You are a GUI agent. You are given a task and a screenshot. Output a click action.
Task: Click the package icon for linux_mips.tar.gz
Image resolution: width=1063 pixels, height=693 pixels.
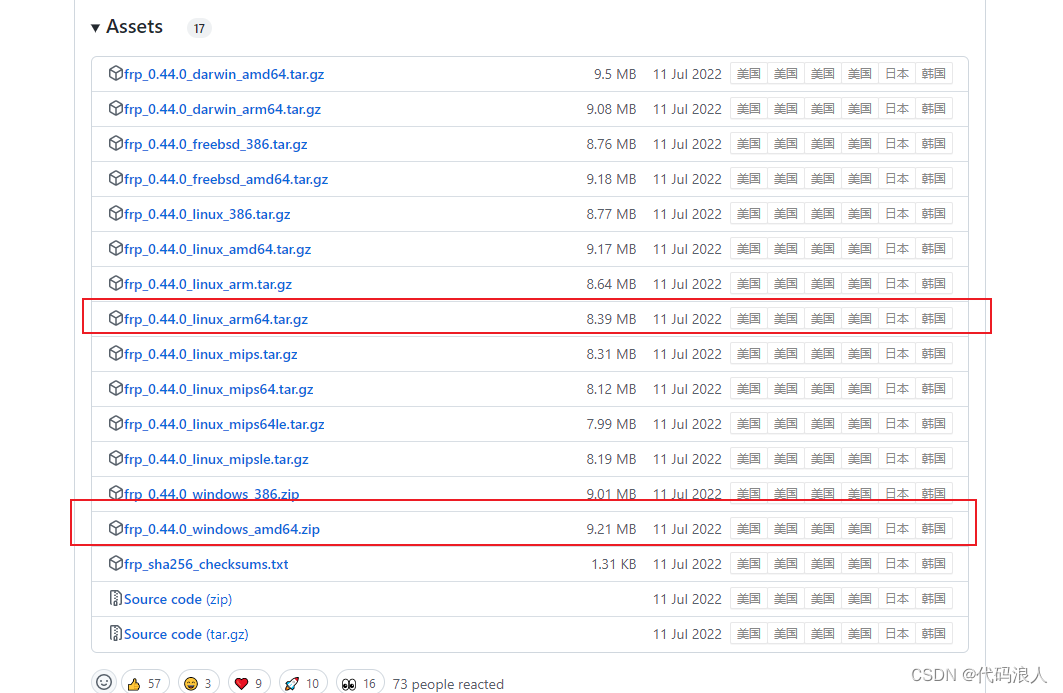coord(116,353)
